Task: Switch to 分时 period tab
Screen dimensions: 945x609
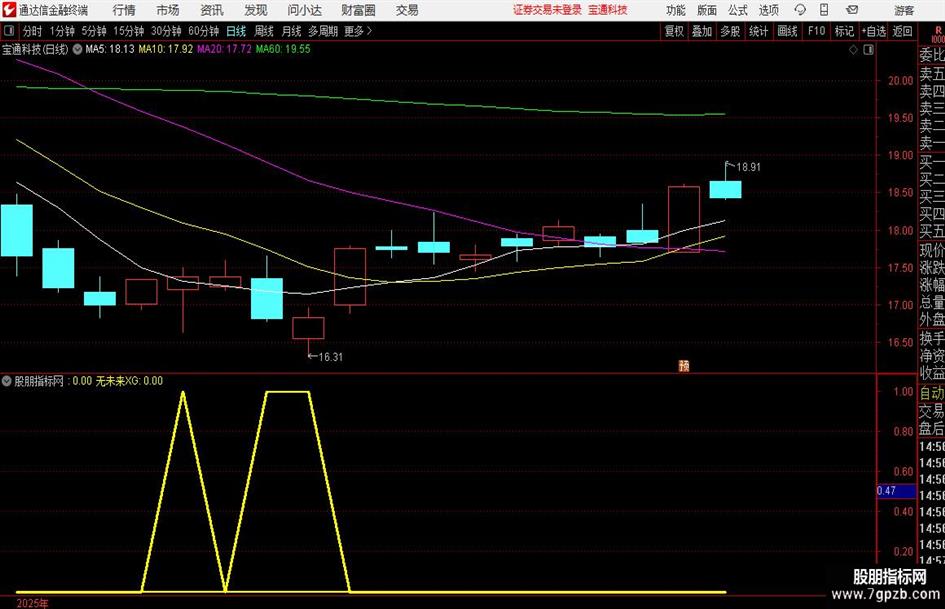Action: [33, 31]
